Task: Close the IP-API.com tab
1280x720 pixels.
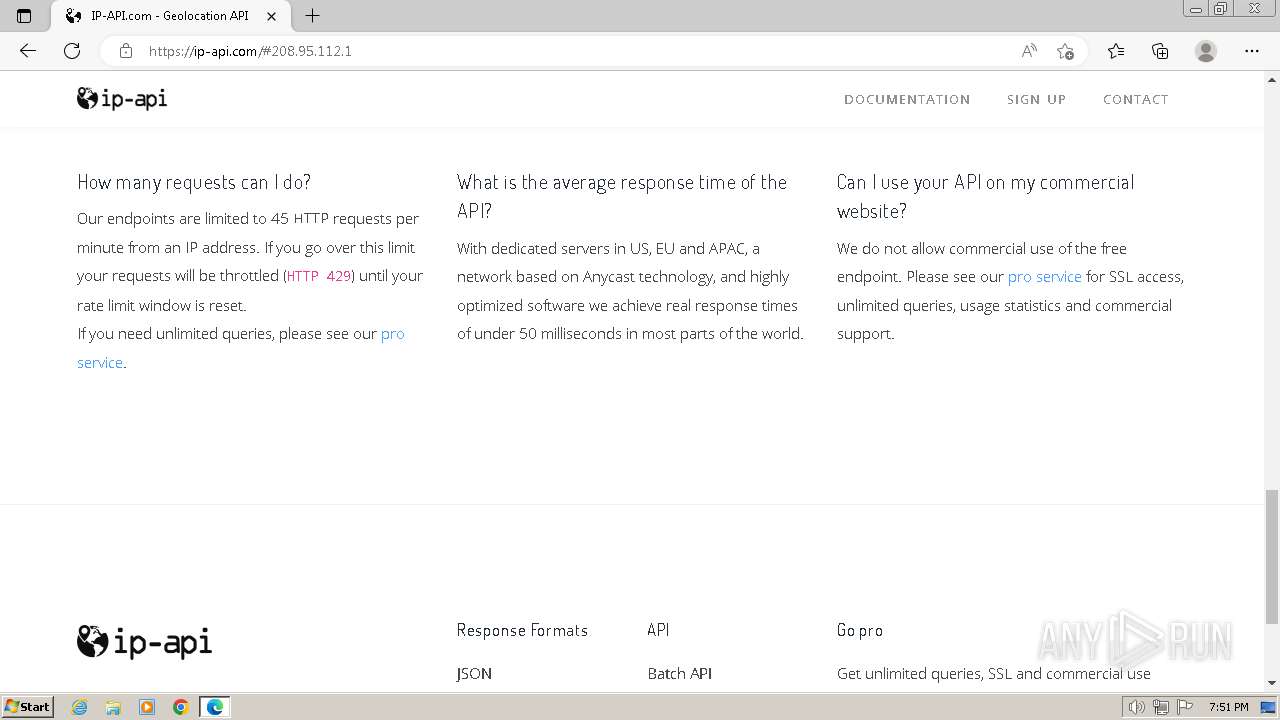Action: click(x=272, y=16)
